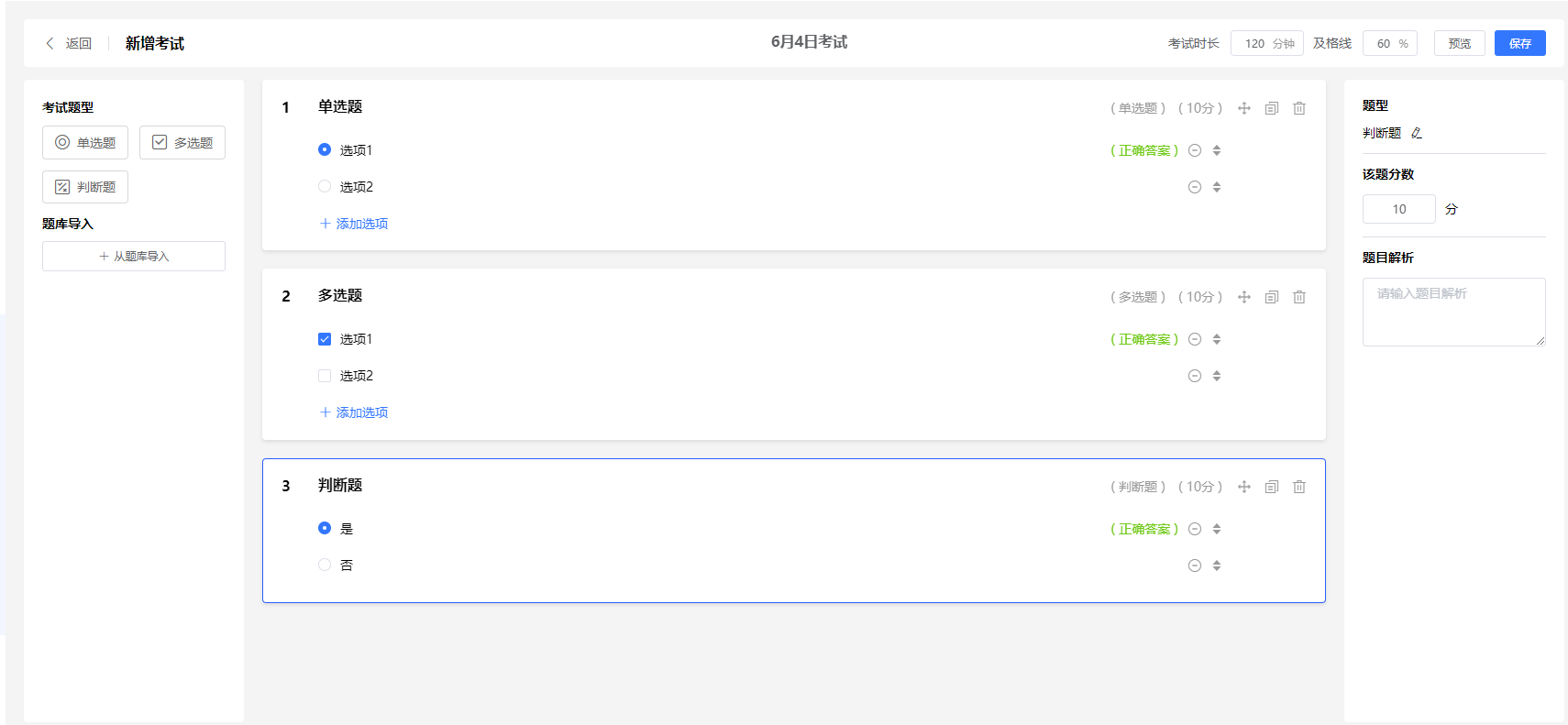Copy question 2 using duplicate icon
The width and height of the screenshot is (1568, 725).
[1272, 297]
